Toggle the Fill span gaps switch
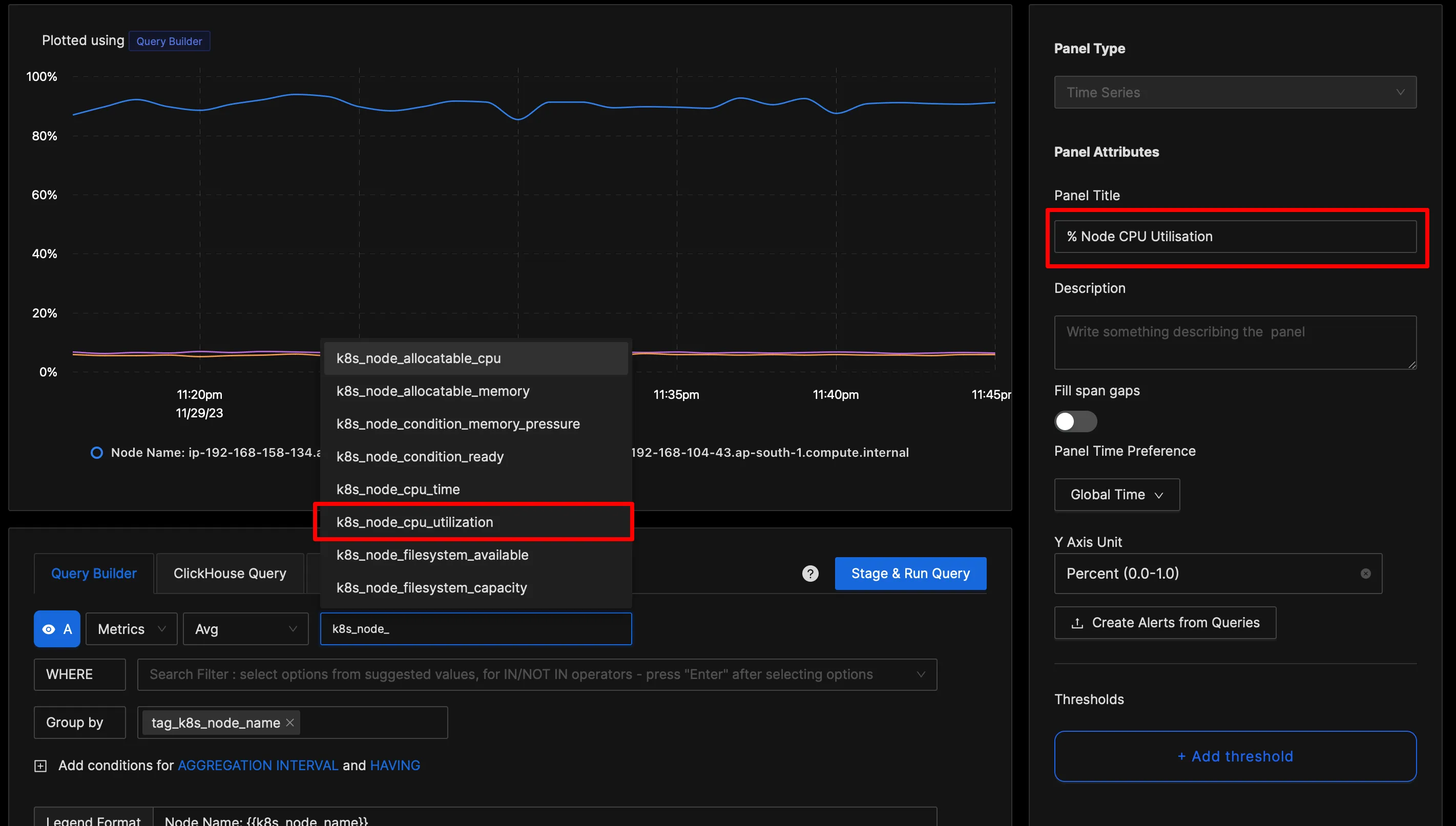 click(x=1075, y=421)
